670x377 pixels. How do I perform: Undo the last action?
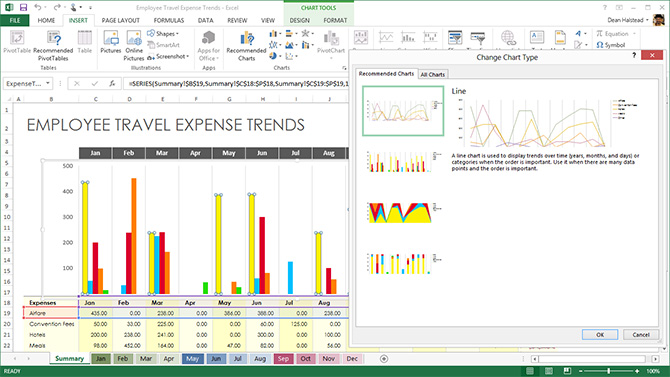click(x=38, y=7)
